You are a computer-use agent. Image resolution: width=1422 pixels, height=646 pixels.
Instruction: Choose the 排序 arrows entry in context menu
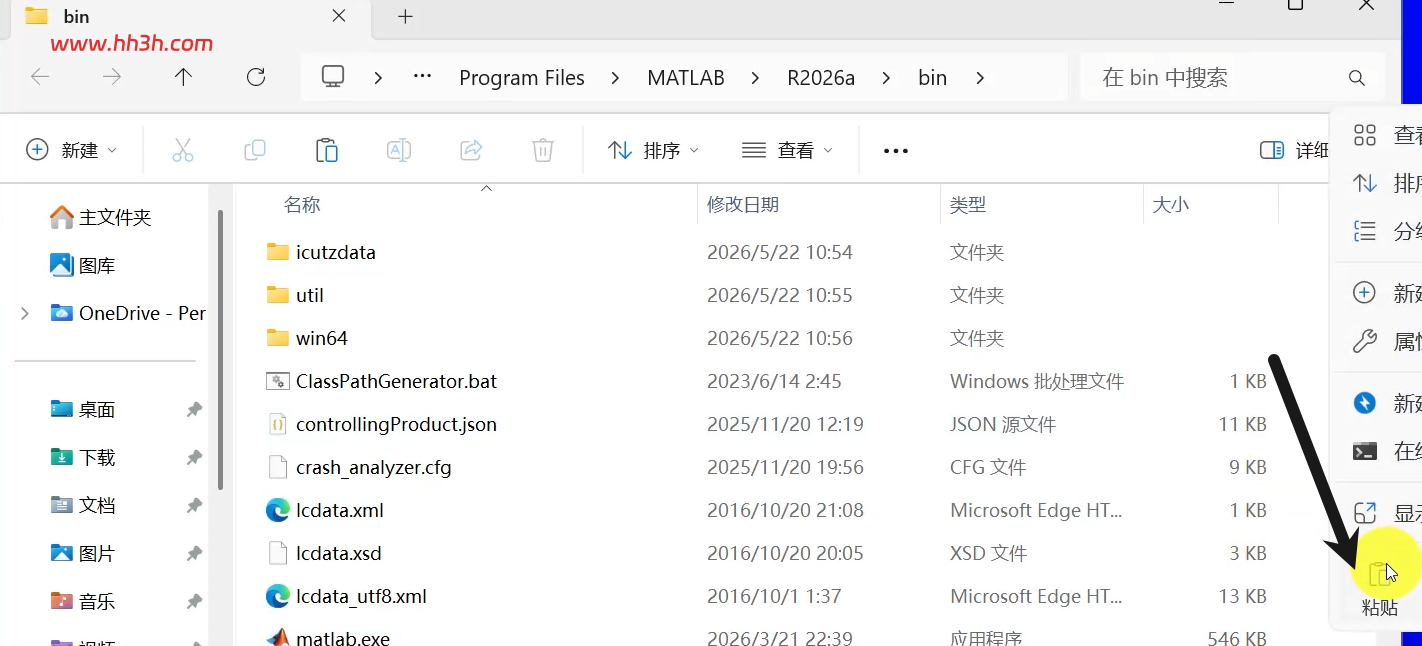coord(1385,183)
